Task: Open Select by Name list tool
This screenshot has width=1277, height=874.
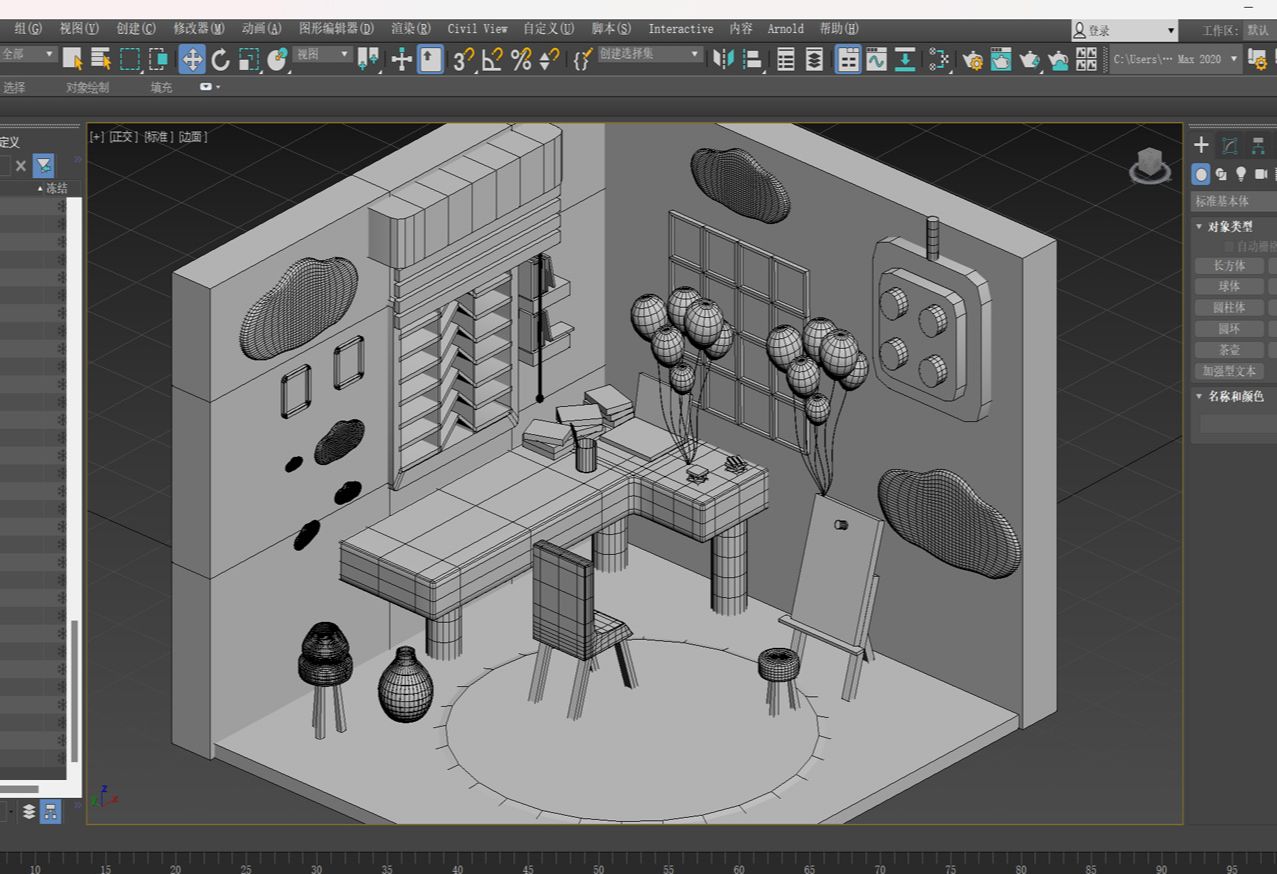Action: point(101,59)
